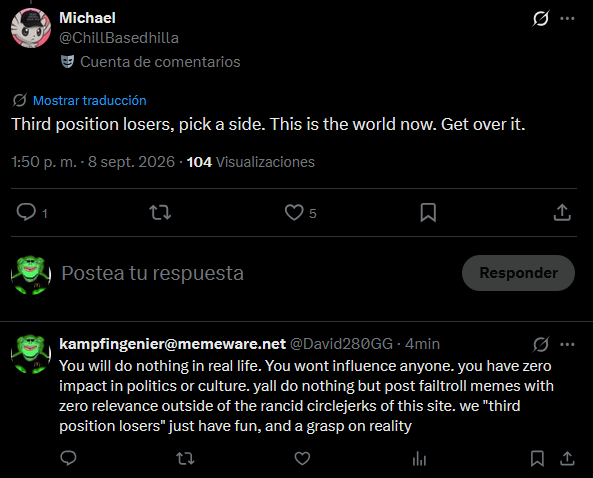Viewport: 593px width, 478px height.
Task: Open more options on the kampfingenier reply
Action: [567, 344]
